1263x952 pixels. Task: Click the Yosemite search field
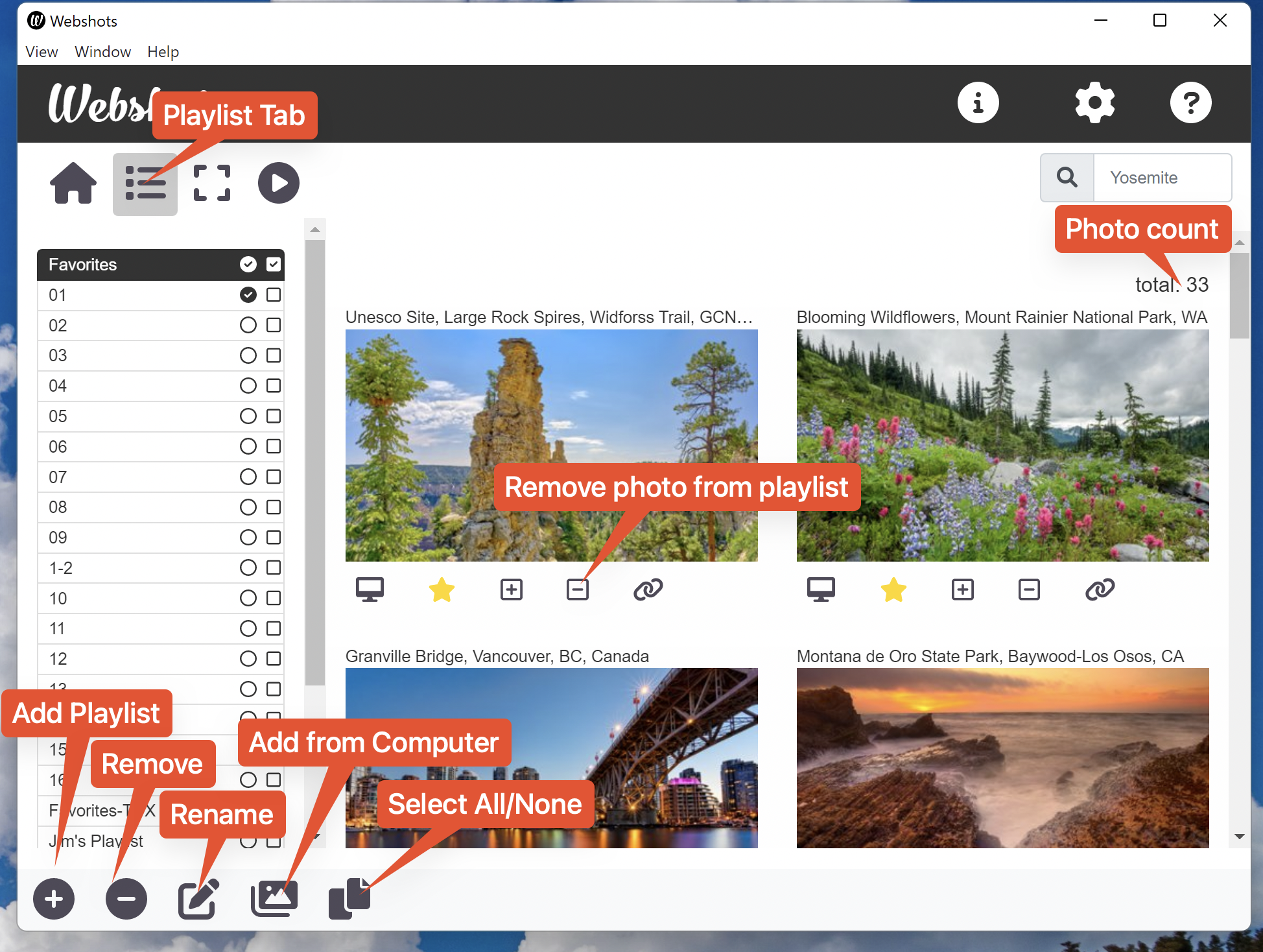pos(1161,178)
